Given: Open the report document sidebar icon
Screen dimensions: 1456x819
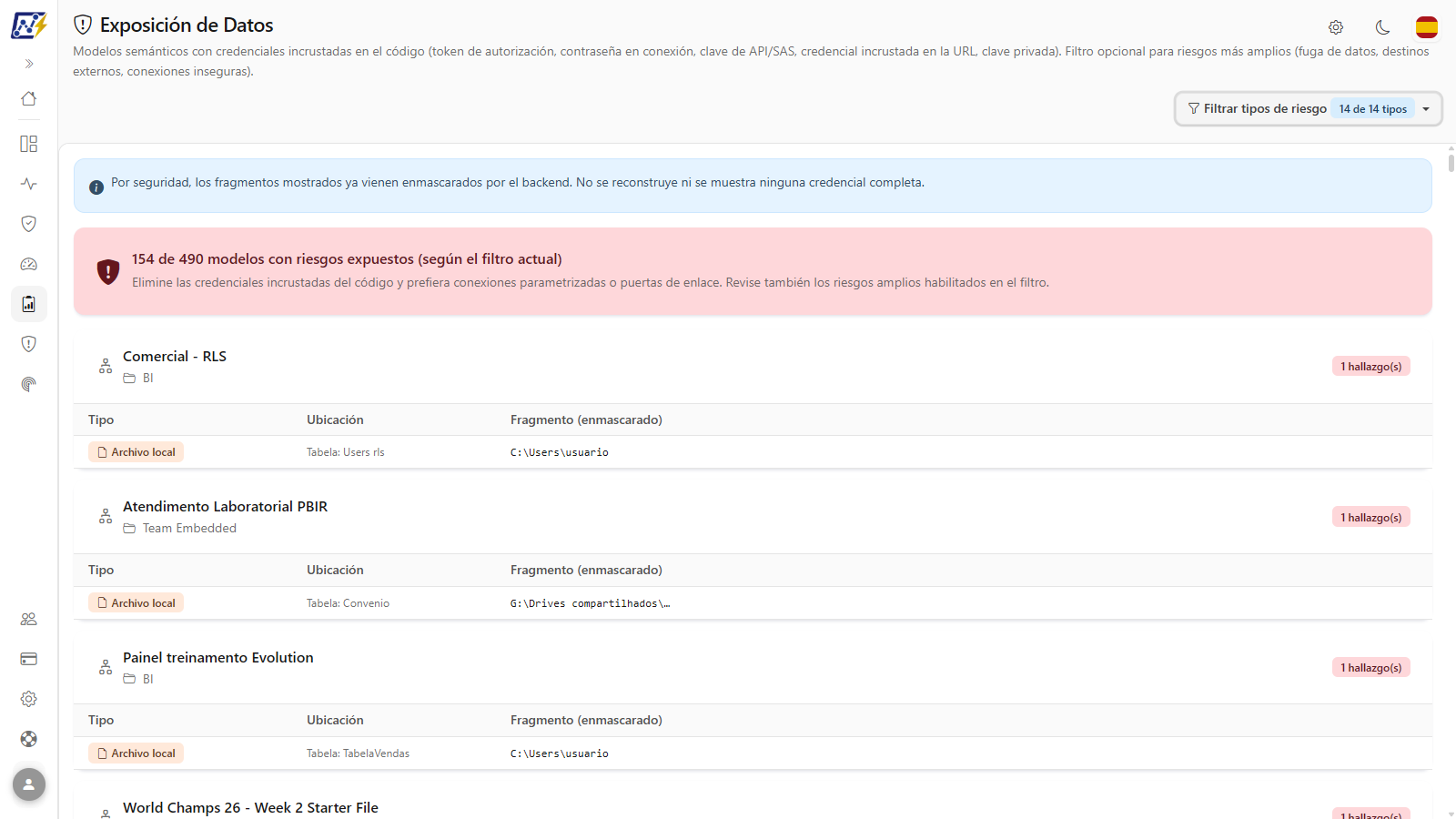Looking at the screenshot, I should point(29,304).
